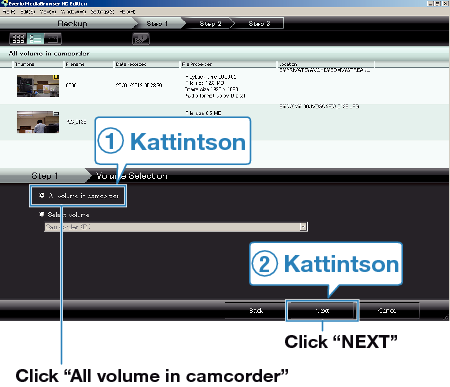
Task: Select the first video thumbnail
Action: (x=38, y=86)
